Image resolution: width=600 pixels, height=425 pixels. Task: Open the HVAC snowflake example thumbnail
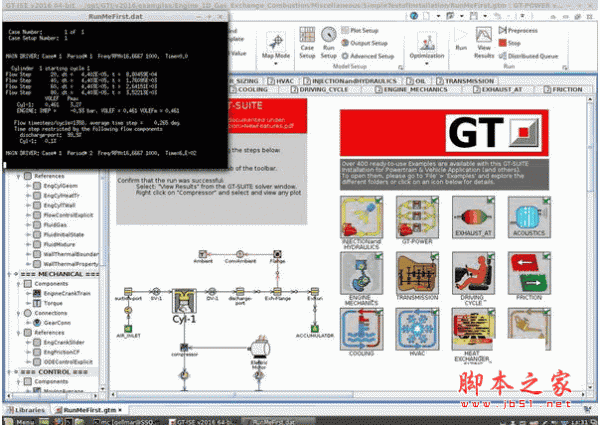[417, 329]
